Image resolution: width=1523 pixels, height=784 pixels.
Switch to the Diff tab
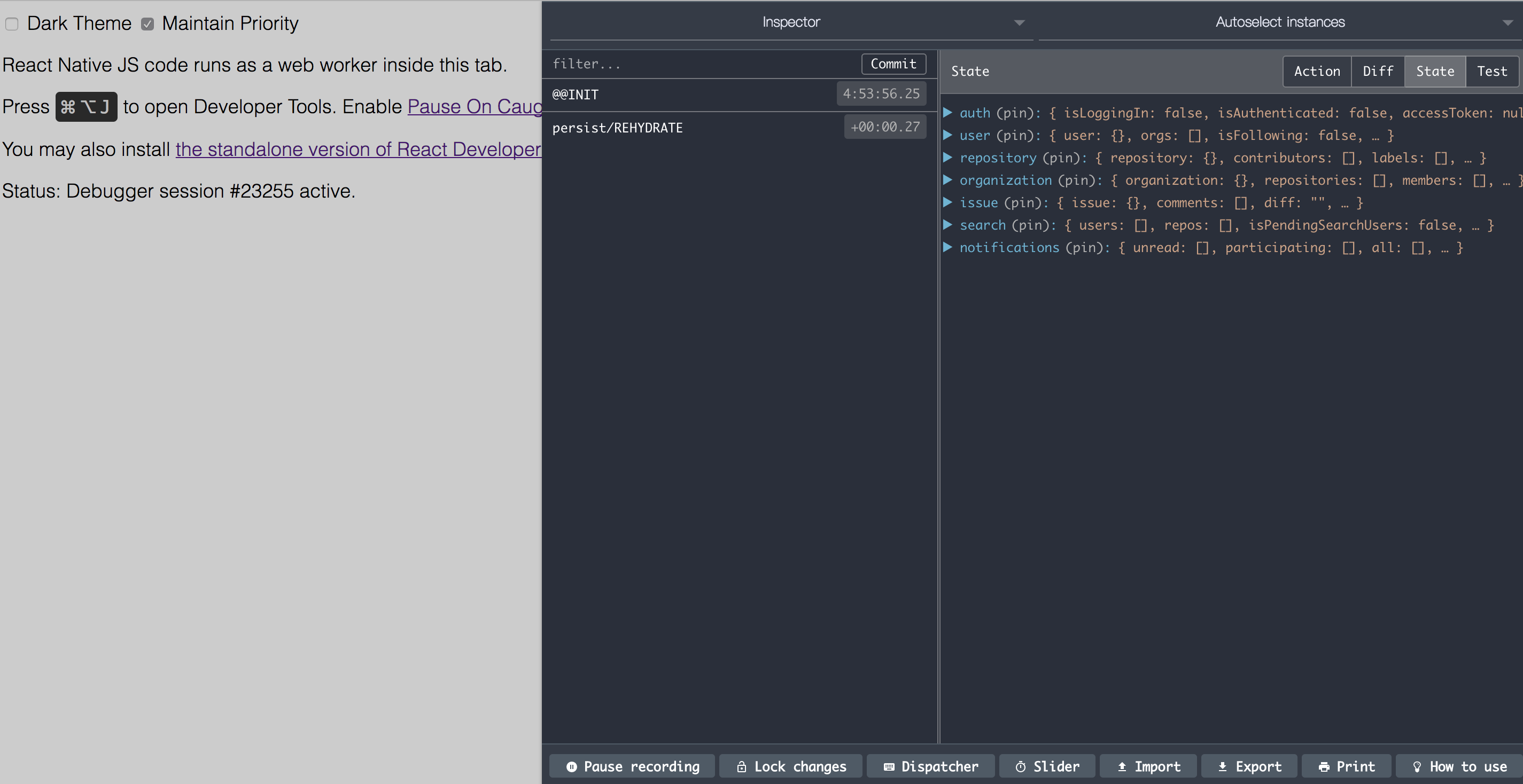(1378, 72)
